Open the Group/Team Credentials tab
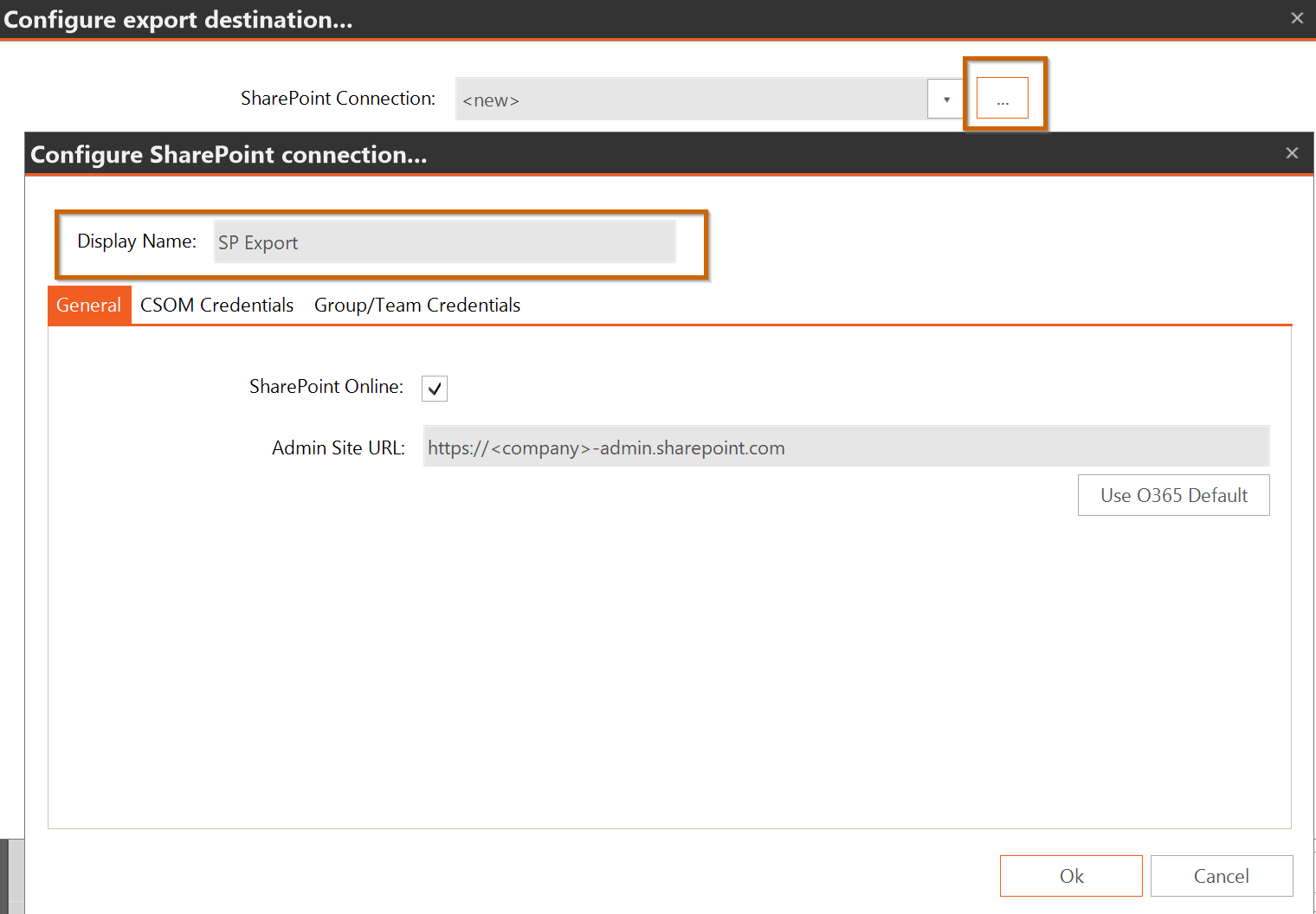1316x914 pixels. (417, 305)
